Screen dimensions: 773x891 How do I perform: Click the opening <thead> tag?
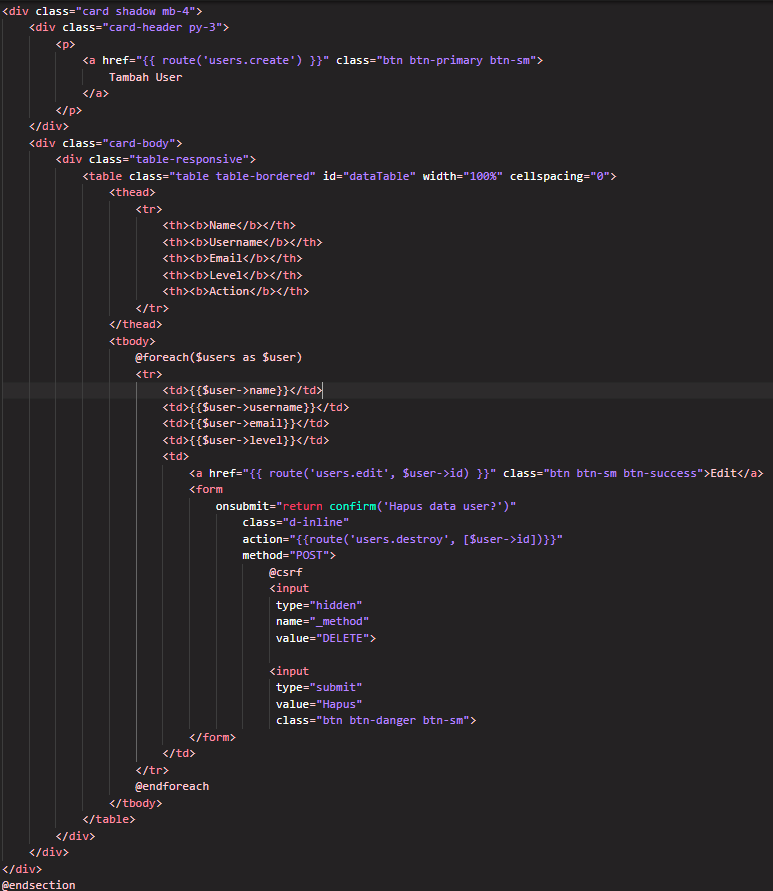pos(132,193)
